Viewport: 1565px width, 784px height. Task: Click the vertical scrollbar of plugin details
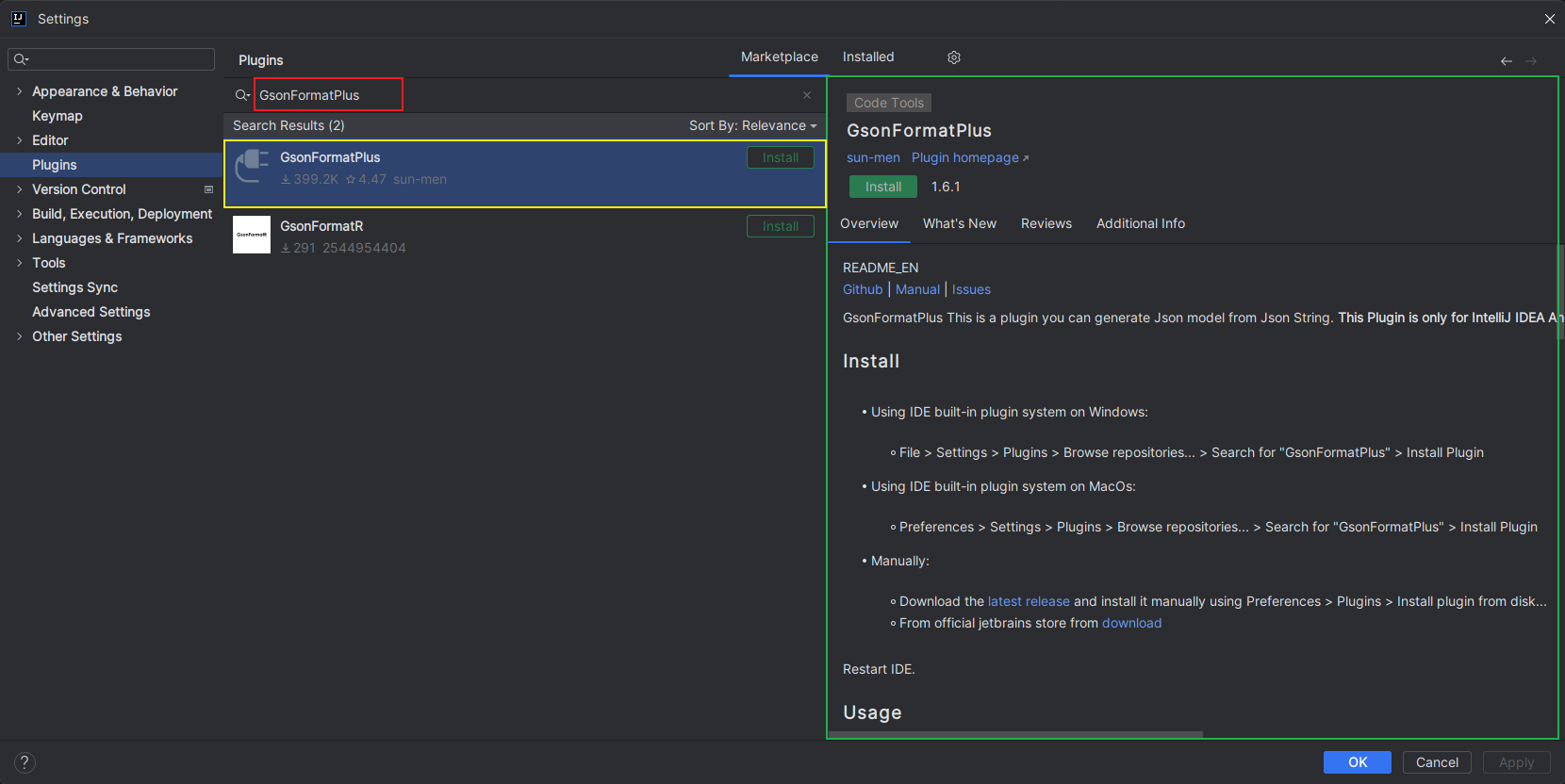tap(1560, 292)
